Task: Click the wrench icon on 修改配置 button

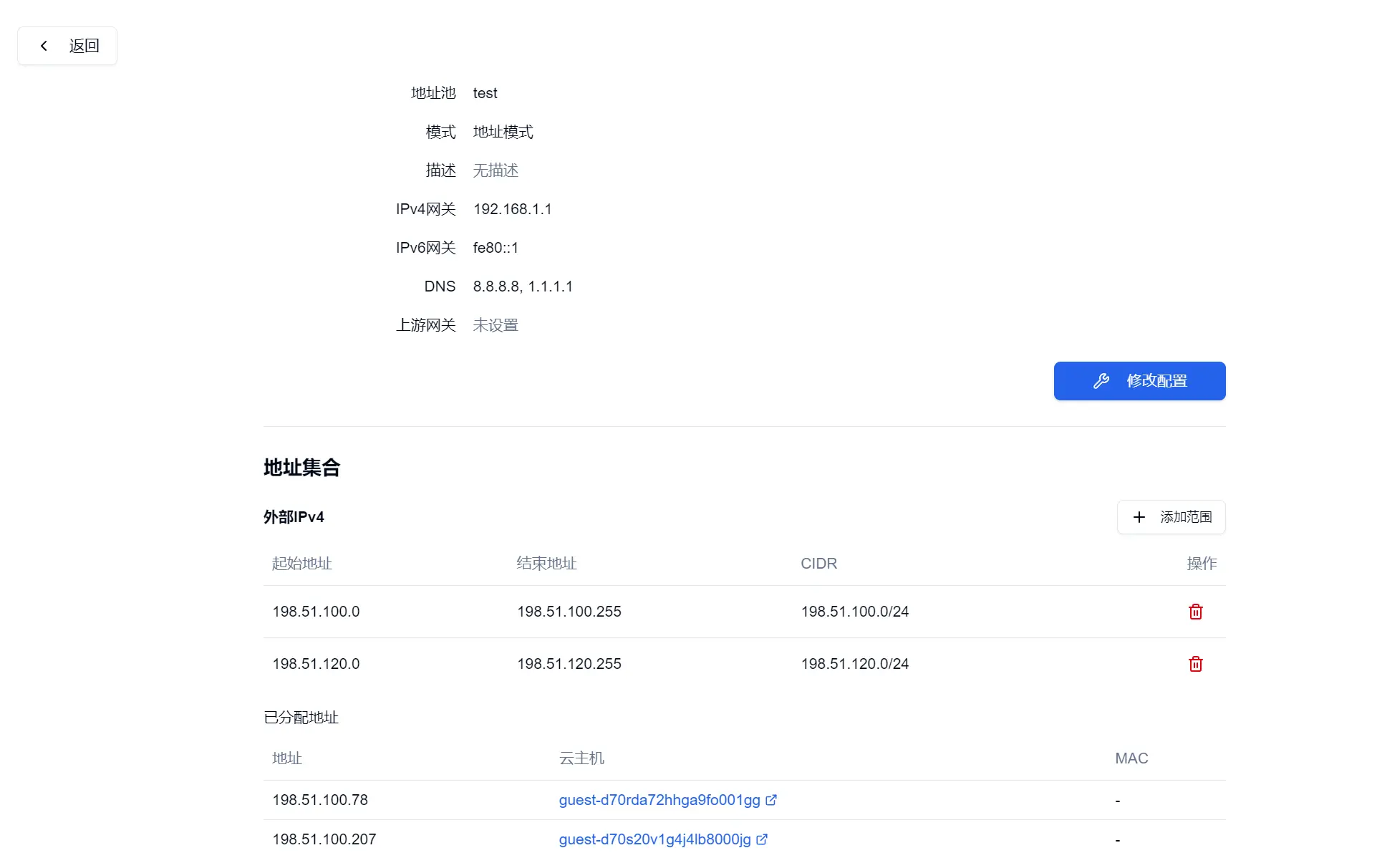Action: [x=1101, y=380]
